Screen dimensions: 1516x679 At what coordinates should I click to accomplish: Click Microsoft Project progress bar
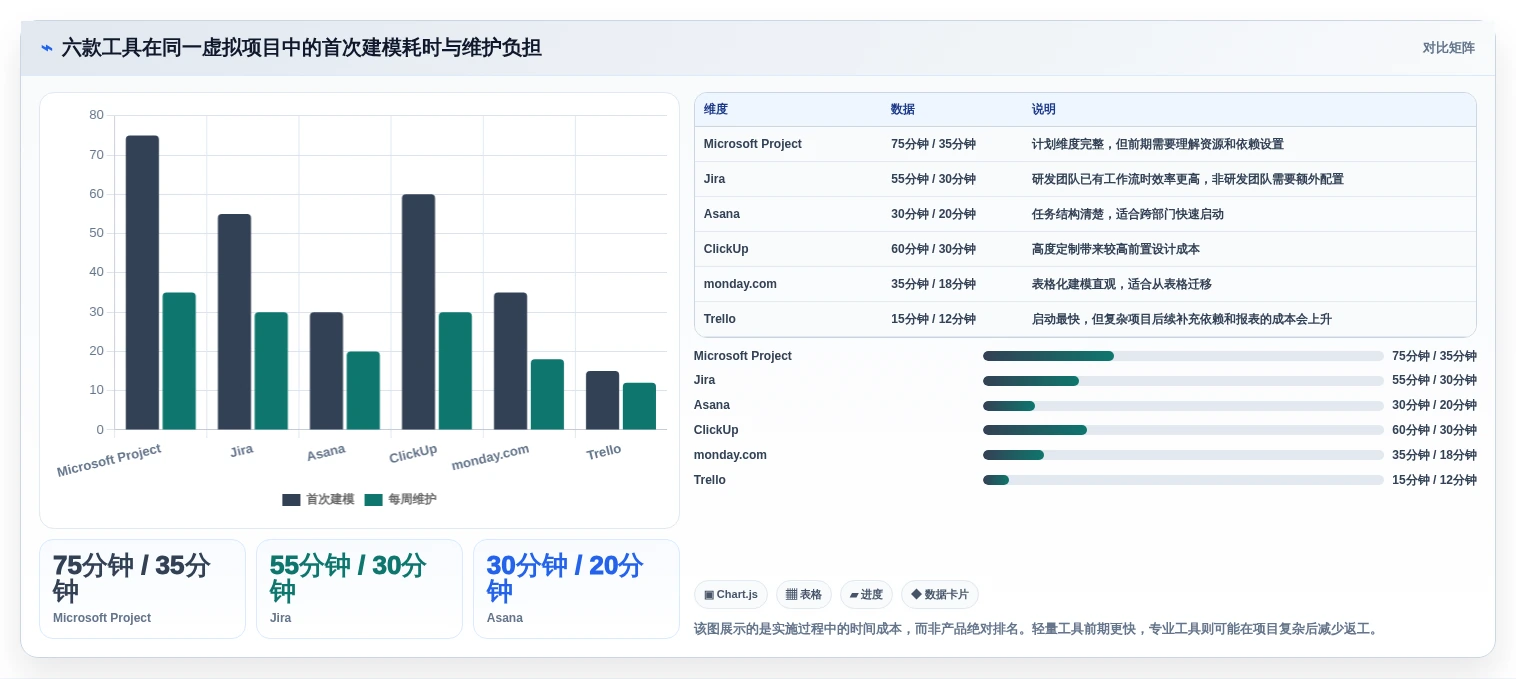click(x=1183, y=356)
